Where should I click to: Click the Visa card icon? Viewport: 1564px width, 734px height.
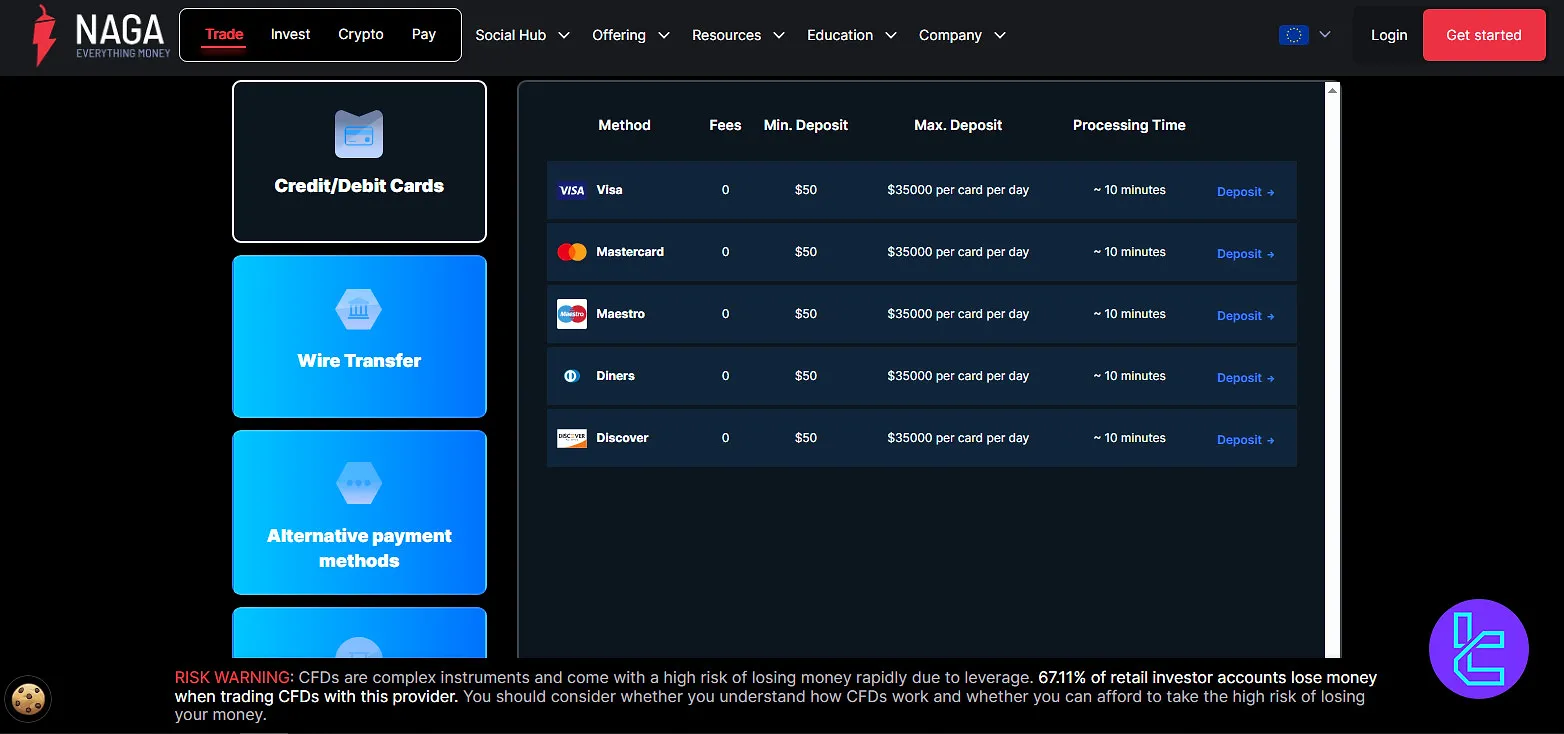click(571, 189)
